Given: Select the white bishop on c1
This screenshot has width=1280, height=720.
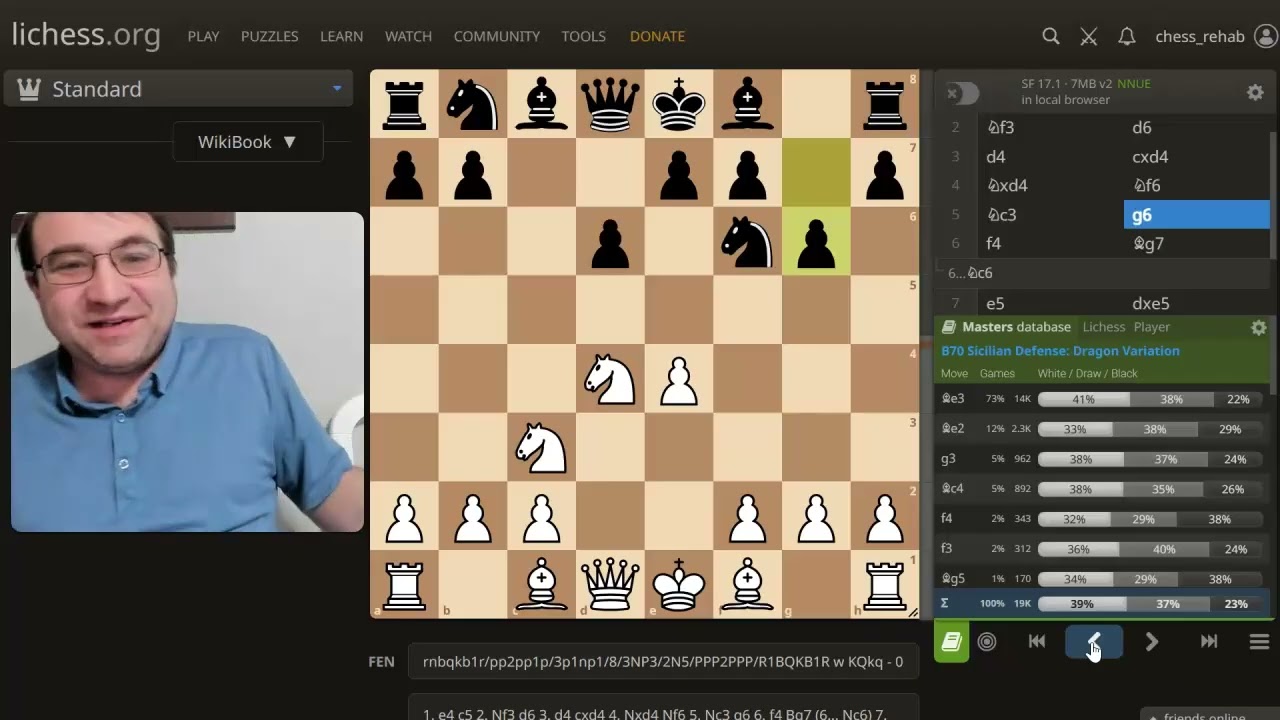Looking at the screenshot, I should click(542, 584).
